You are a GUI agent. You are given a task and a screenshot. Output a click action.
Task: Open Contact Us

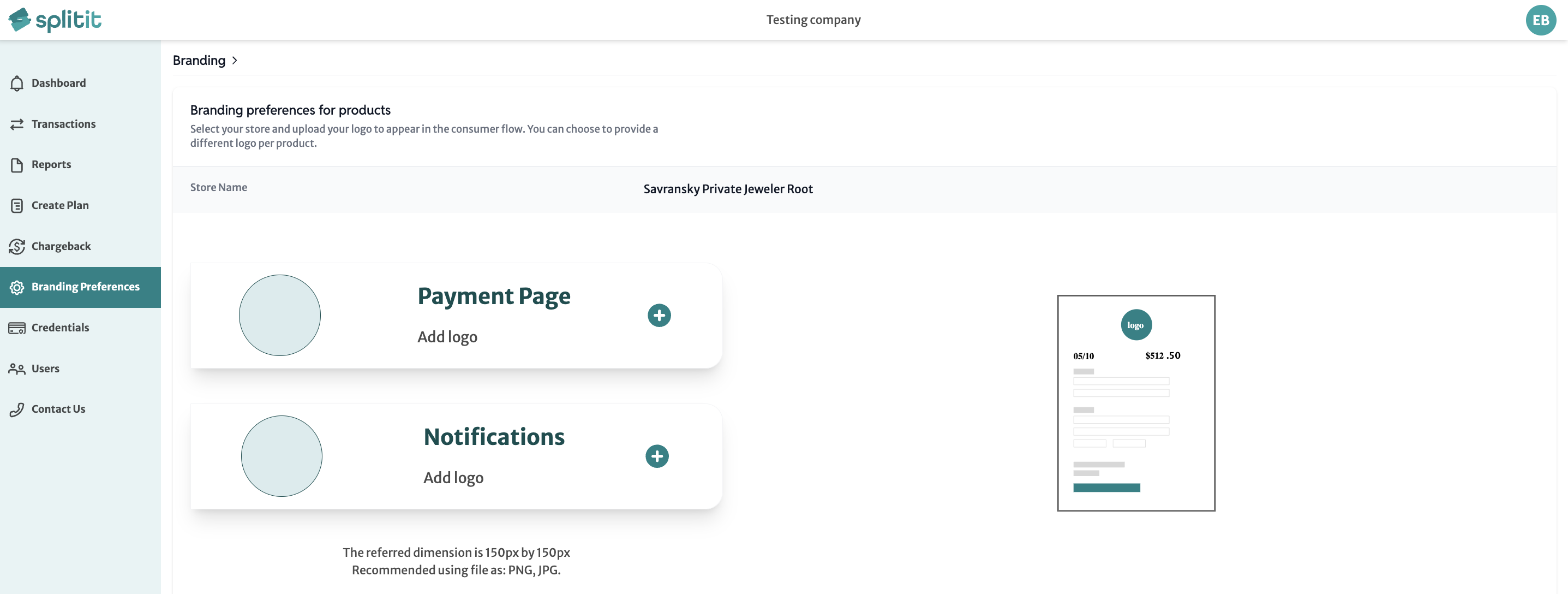tap(80, 410)
